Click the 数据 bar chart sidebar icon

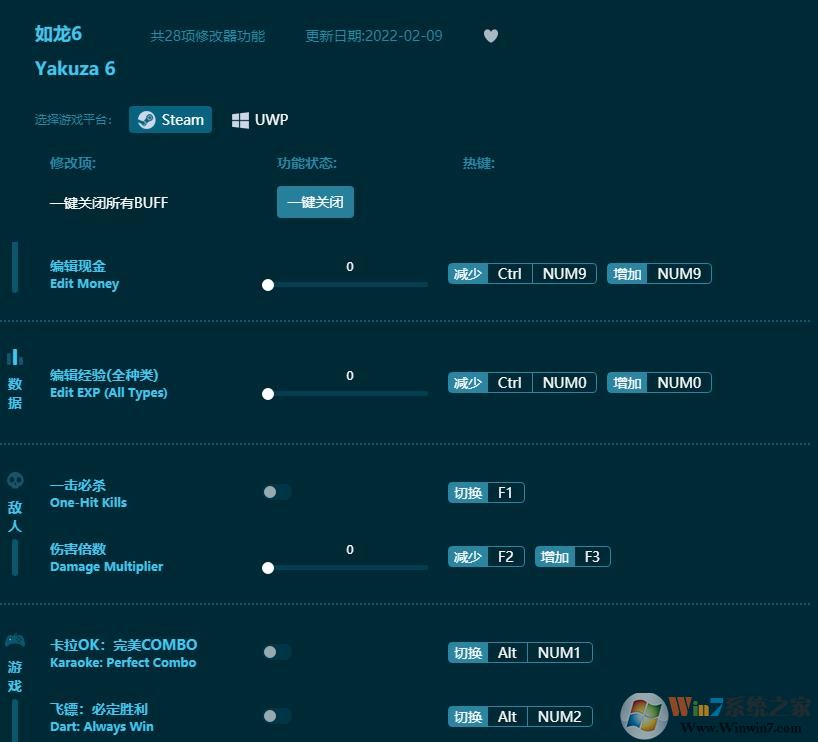15,357
